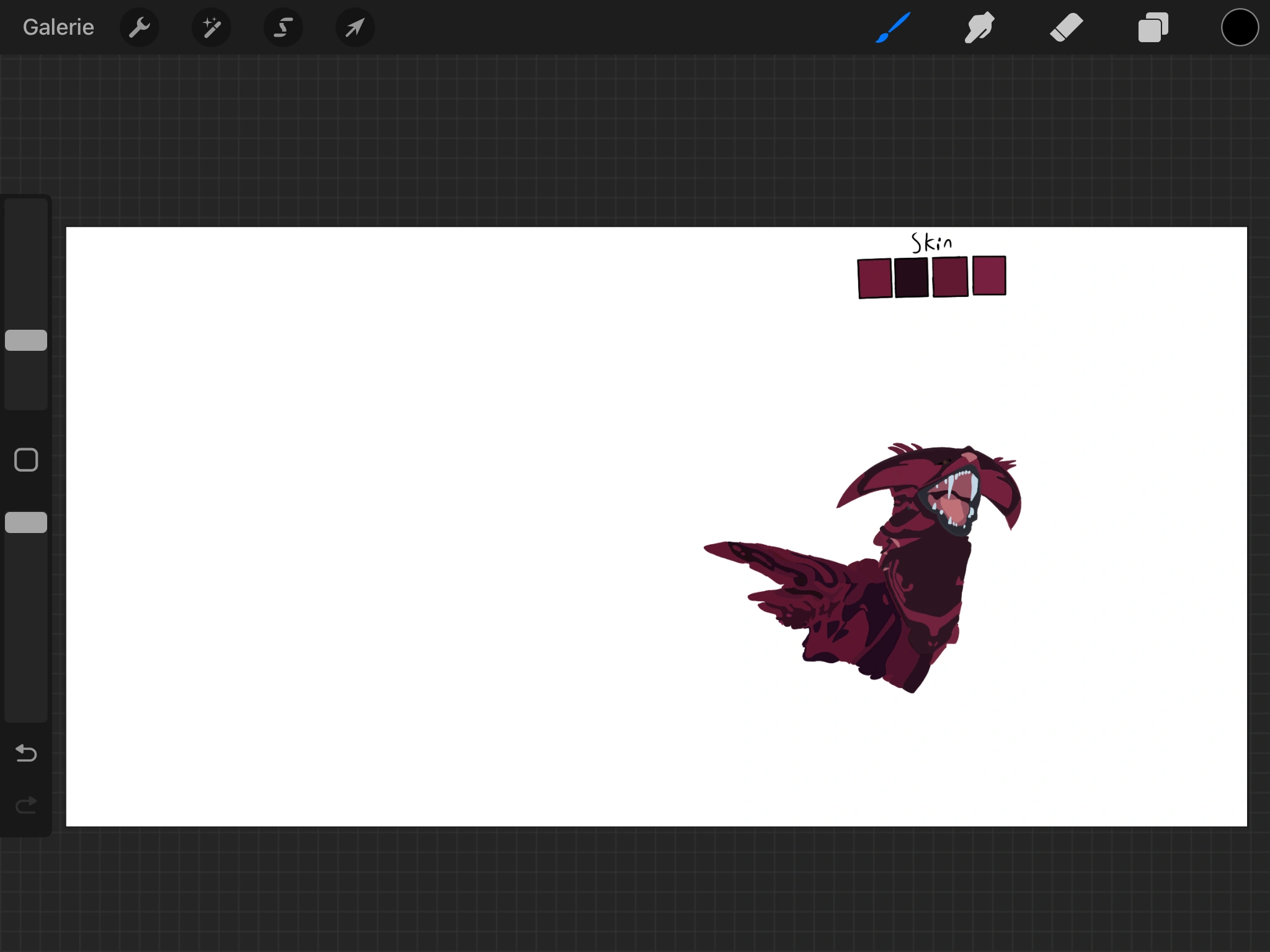Select the Eraser tool

(x=1066, y=27)
